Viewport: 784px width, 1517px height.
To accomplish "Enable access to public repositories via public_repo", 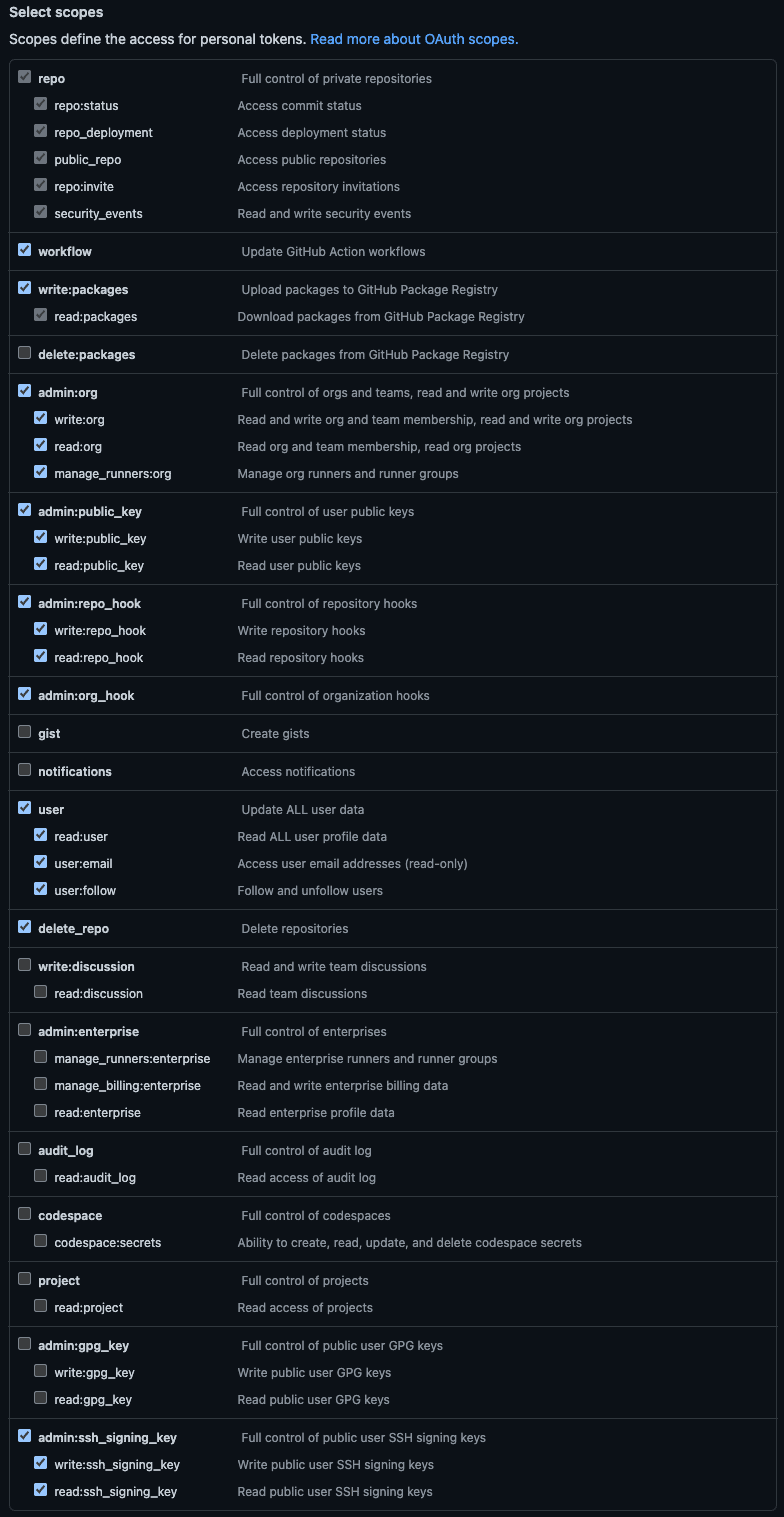I will point(40,157).
